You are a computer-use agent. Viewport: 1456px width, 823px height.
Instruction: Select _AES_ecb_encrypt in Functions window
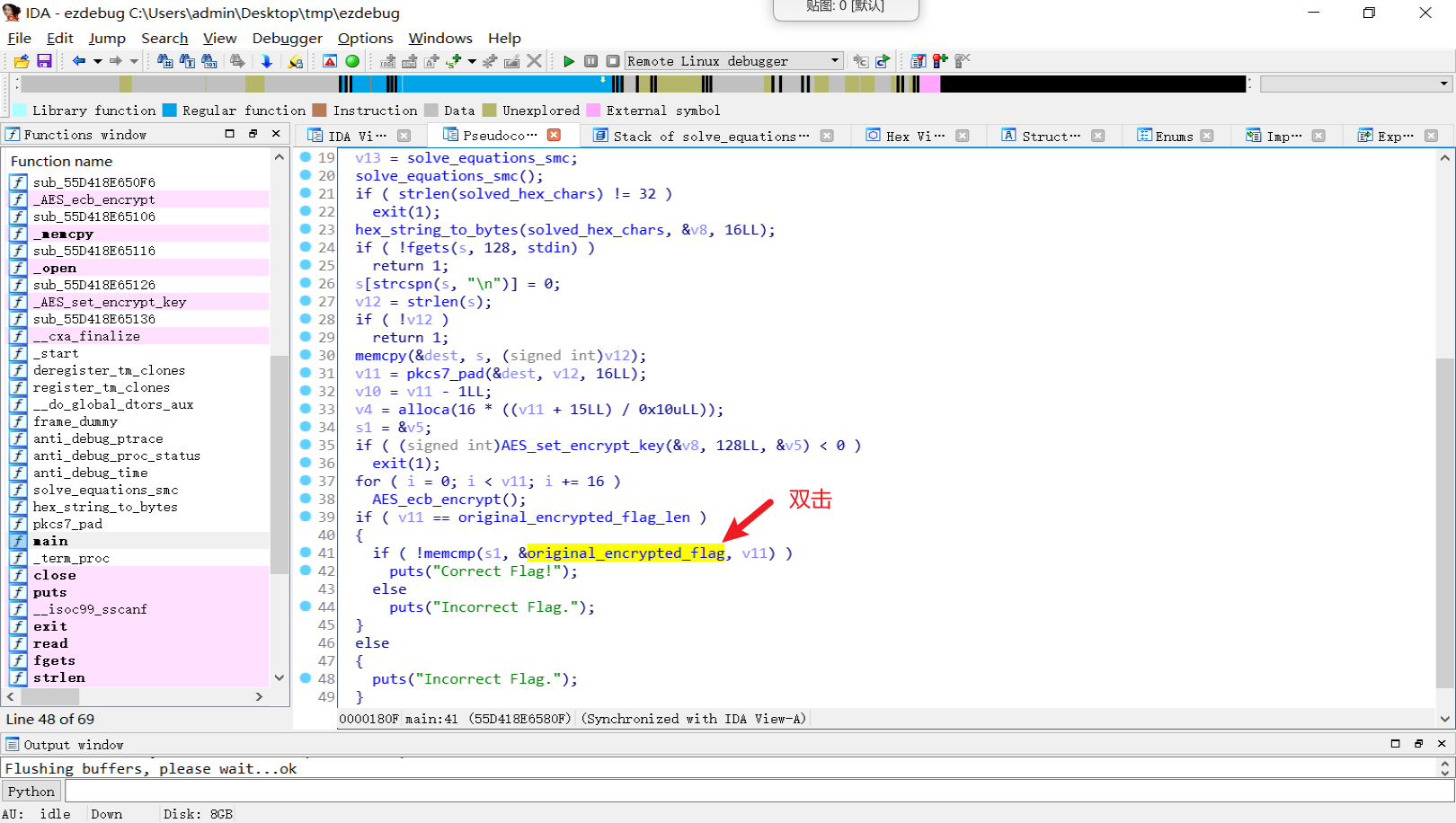click(93, 199)
